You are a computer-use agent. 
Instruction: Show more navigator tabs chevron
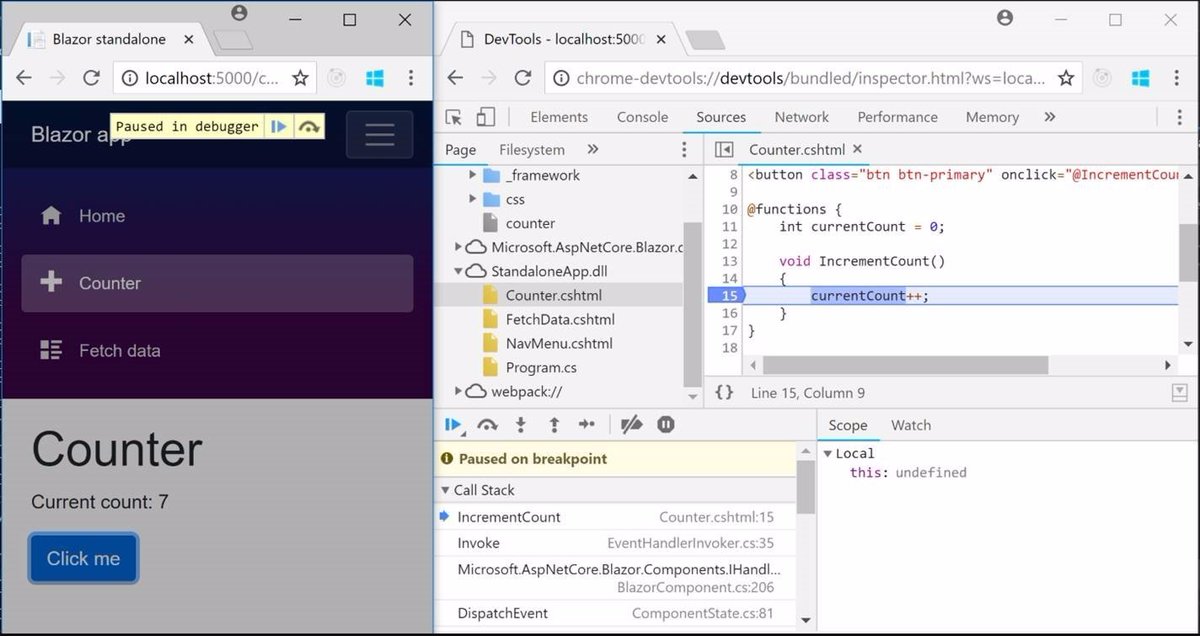pos(593,150)
